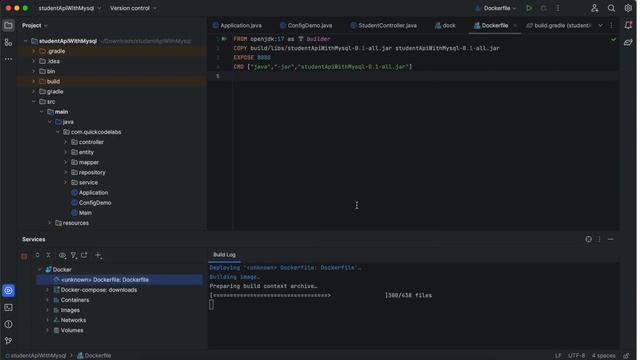640x360 pixels.
Task: Switch to Application.java tab
Action: 238,25
